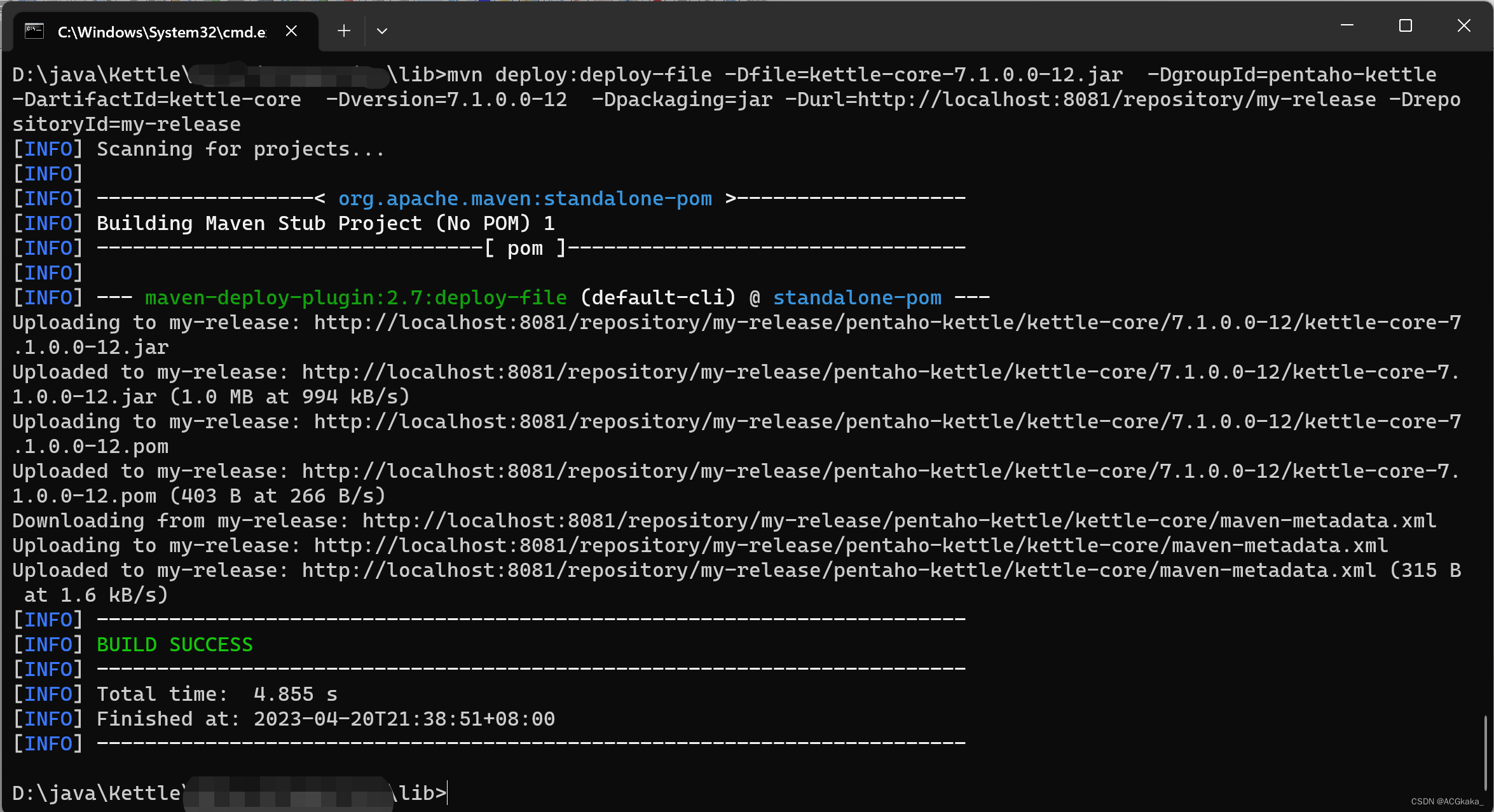Click 'at 1.6 kB/s)' text
1494x812 pixels.
click(96, 595)
